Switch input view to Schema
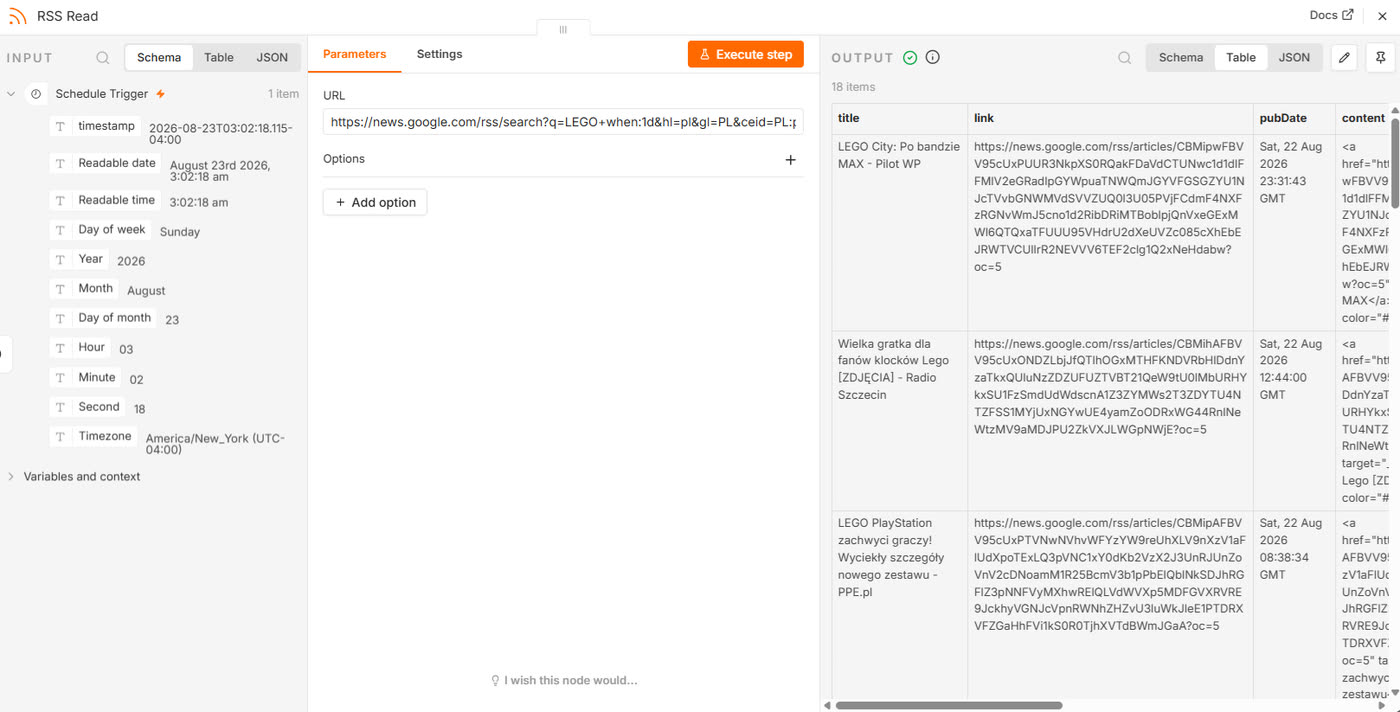1400x712 pixels. 159,58
